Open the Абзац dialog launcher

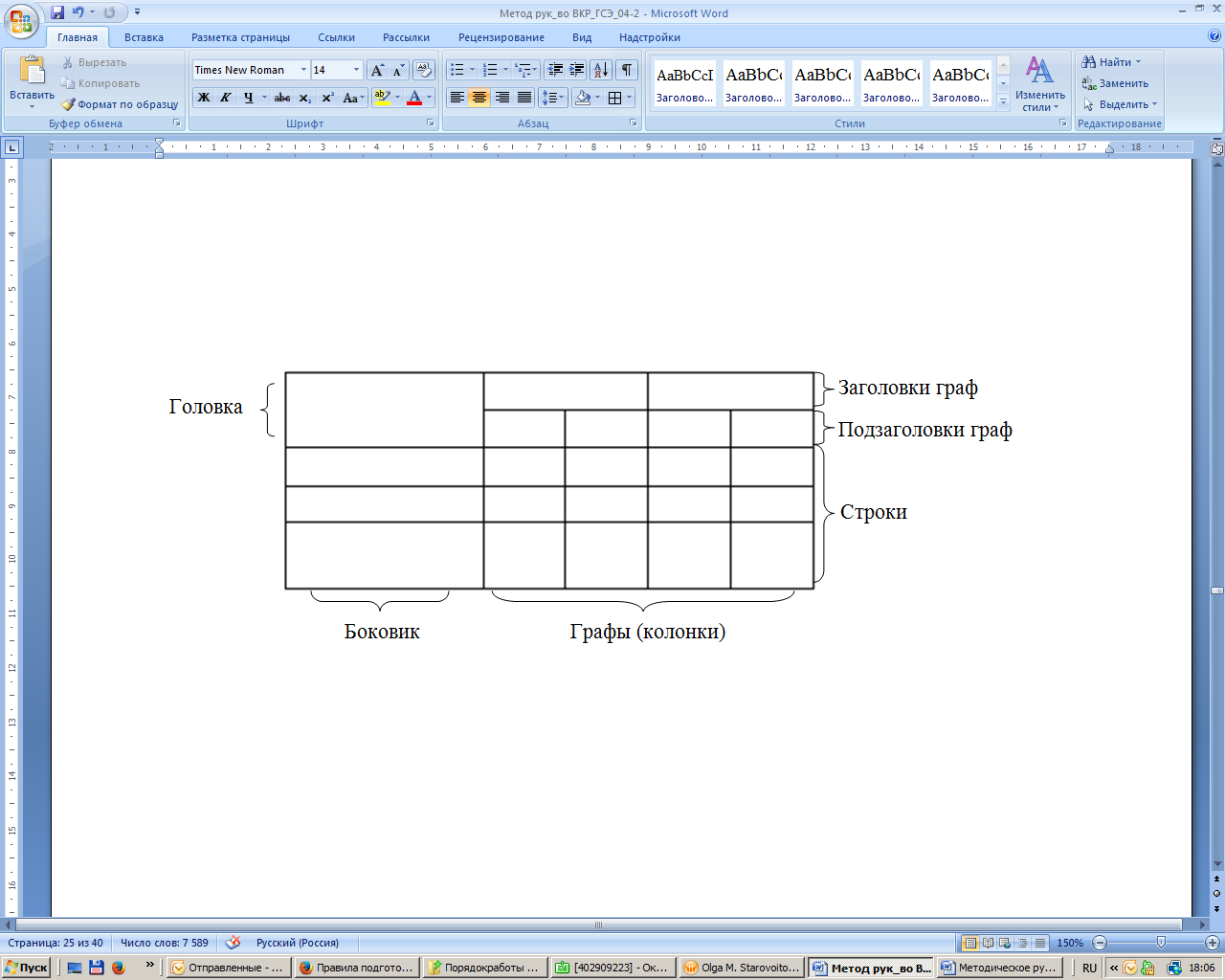tap(634, 123)
